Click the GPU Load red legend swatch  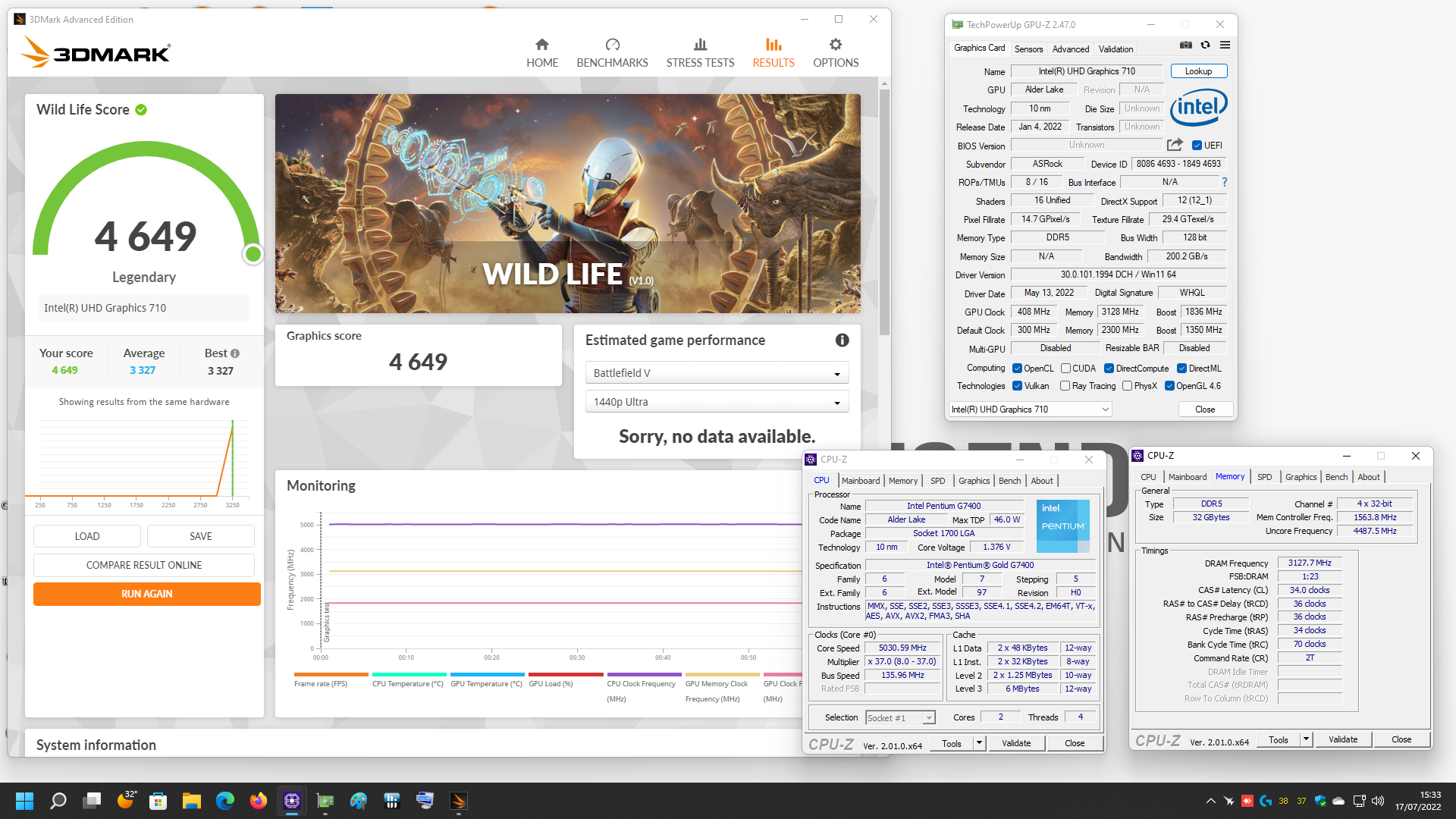tap(566, 674)
